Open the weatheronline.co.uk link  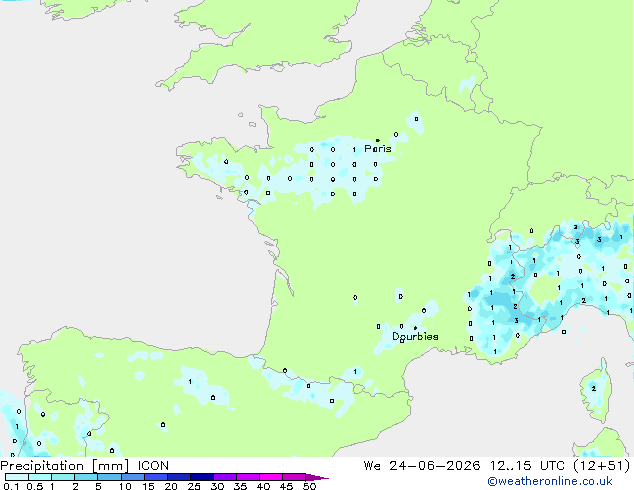point(550,481)
